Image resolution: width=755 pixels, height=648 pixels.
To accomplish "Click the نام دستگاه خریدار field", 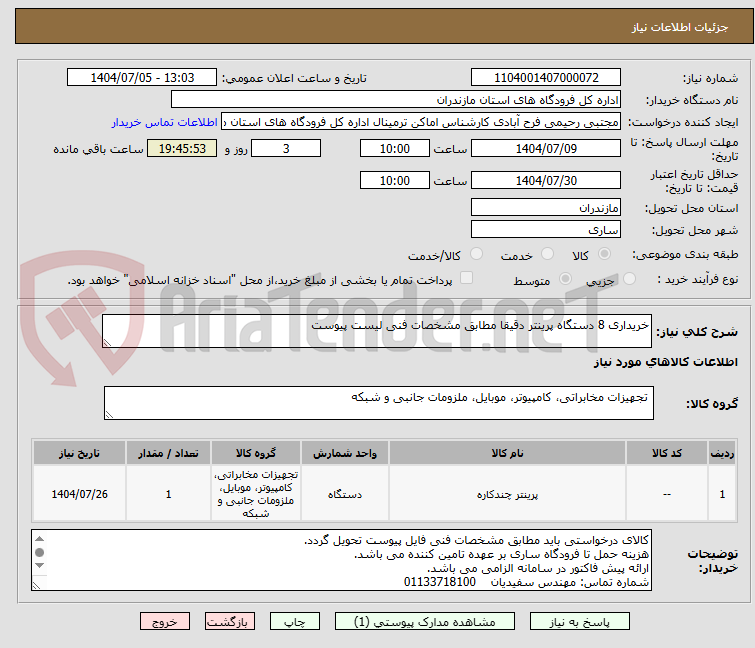I will pos(396,100).
